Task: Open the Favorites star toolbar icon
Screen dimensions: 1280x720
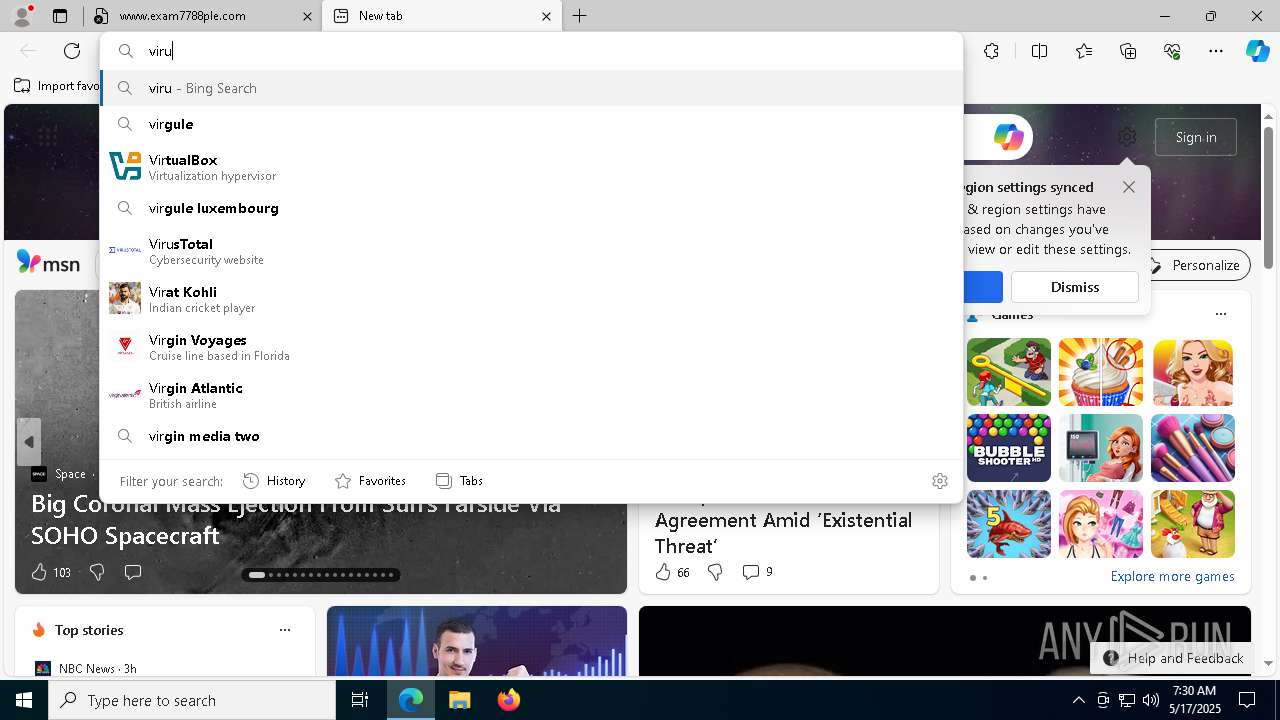Action: (1084, 51)
